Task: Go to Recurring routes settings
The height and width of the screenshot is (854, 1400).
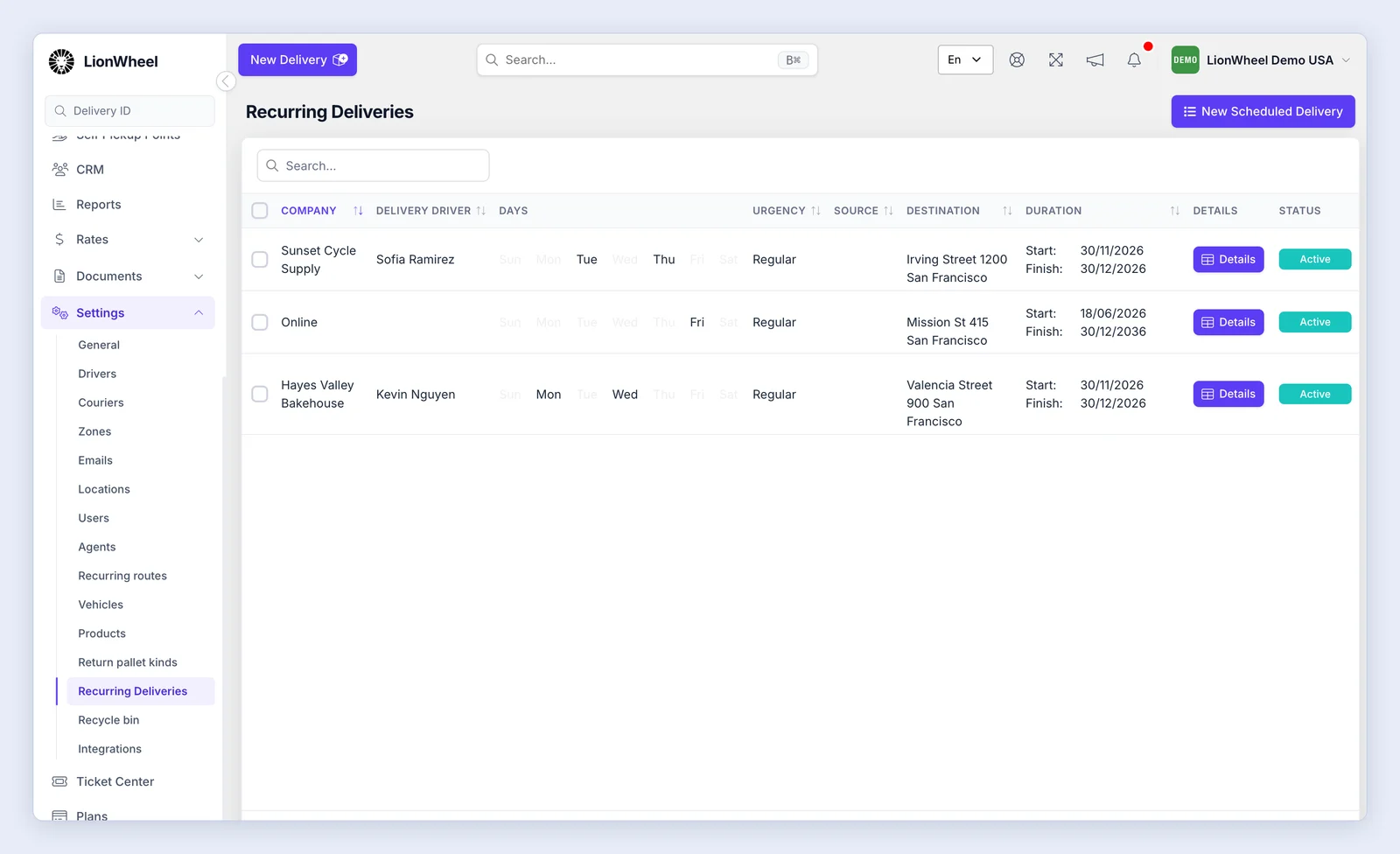Action: point(122,576)
